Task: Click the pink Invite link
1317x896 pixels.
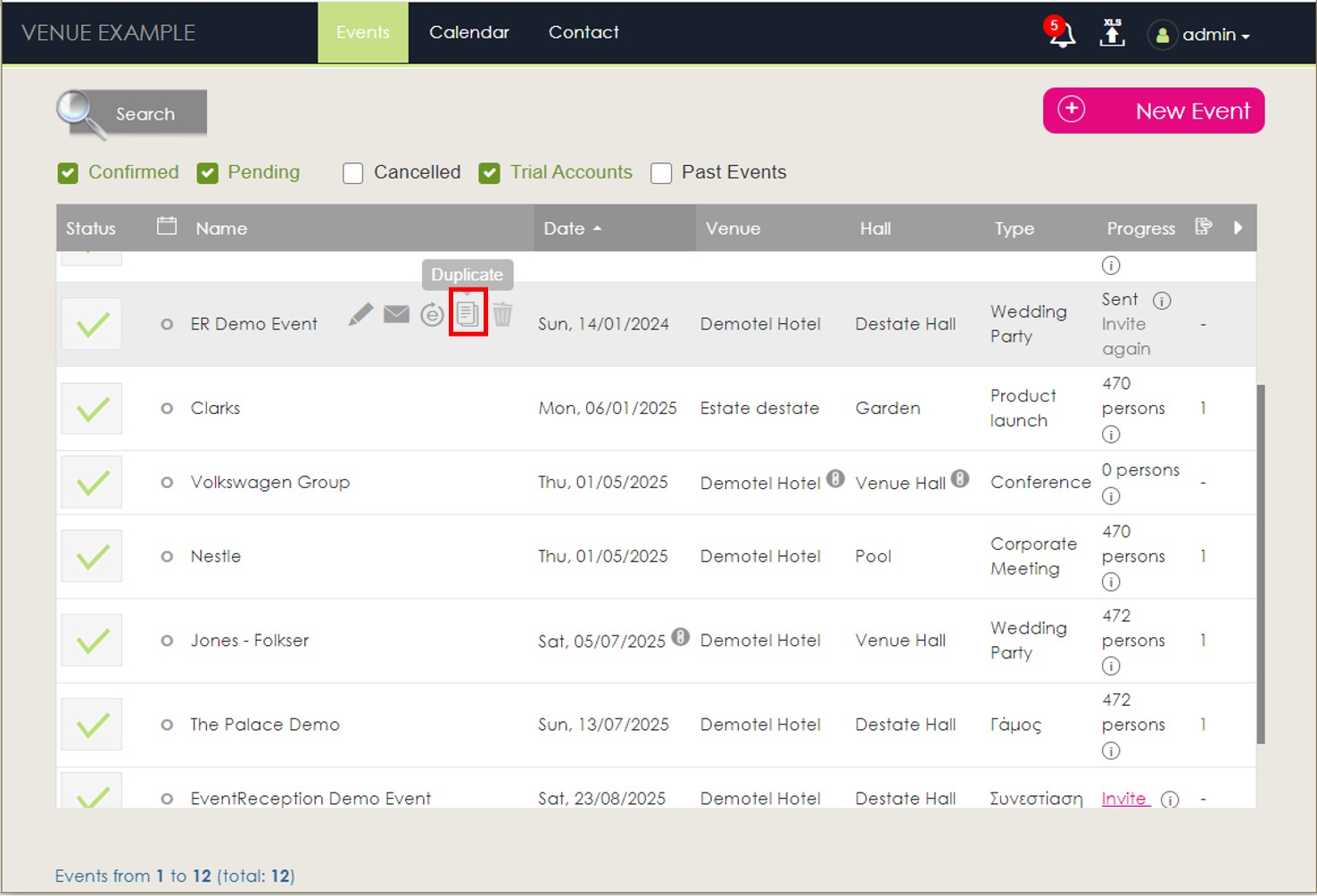Action: (x=1126, y=799)
